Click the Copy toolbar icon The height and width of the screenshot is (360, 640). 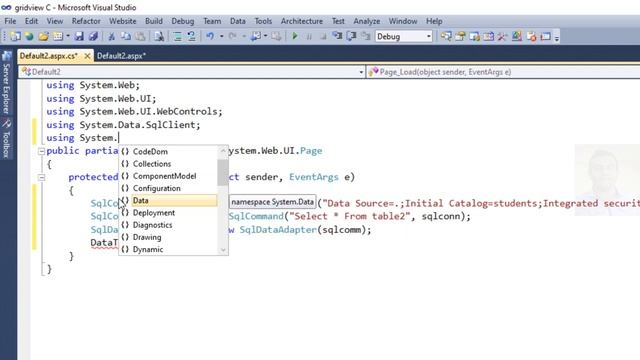point(126,36)
